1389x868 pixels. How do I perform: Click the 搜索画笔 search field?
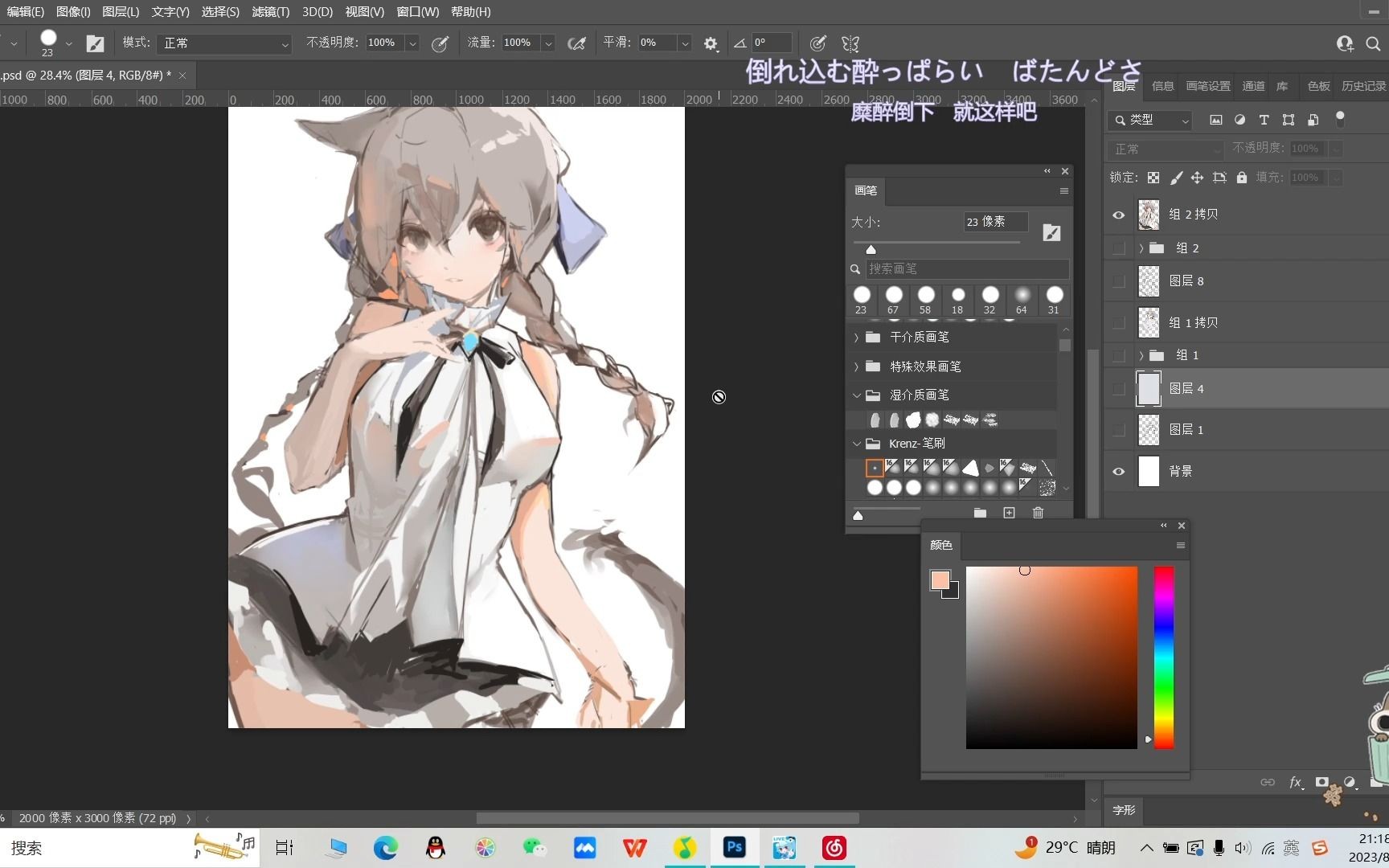point(967,269)
